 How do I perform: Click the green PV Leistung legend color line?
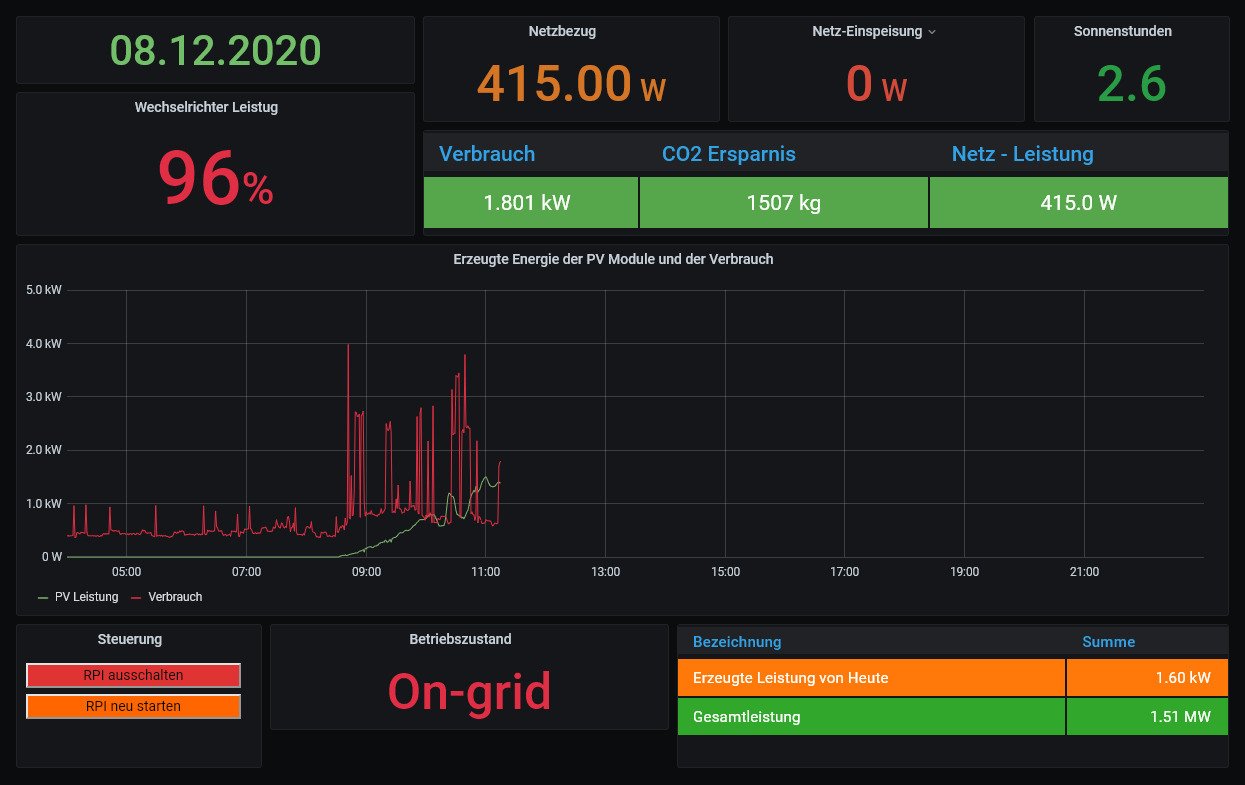click(x=42, y=597)
